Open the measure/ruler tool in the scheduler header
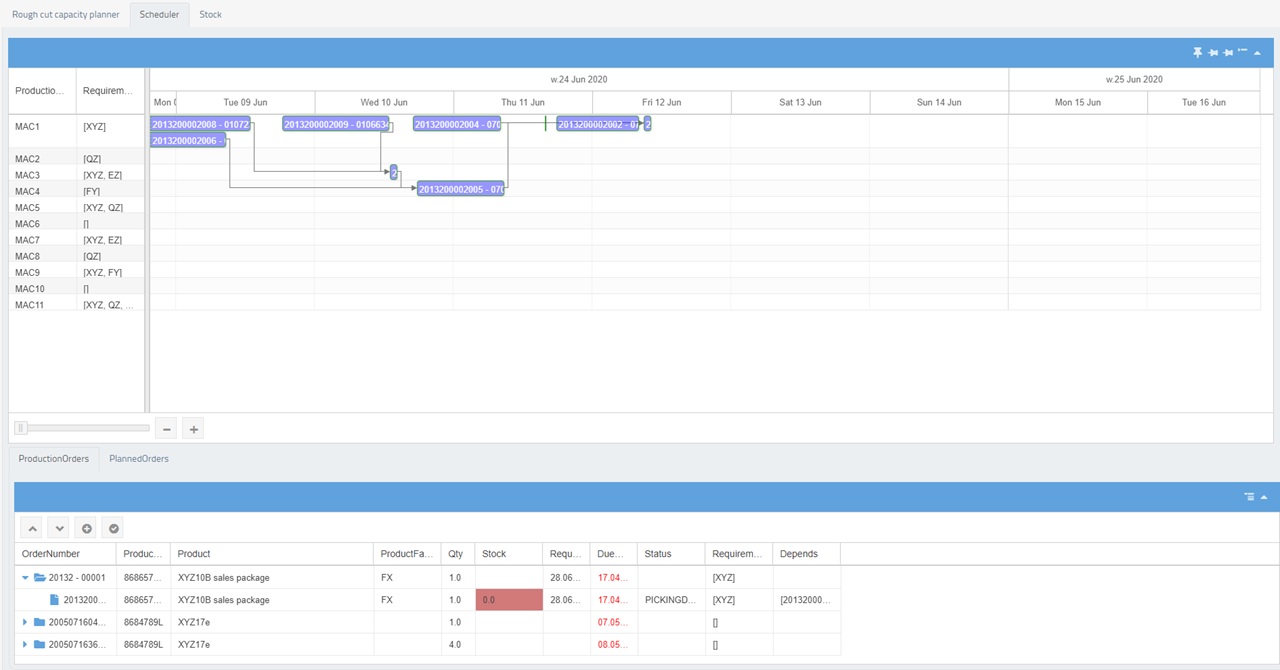Image resolution: width=1280 pixels, height=670 pixels. point(1242,51)
